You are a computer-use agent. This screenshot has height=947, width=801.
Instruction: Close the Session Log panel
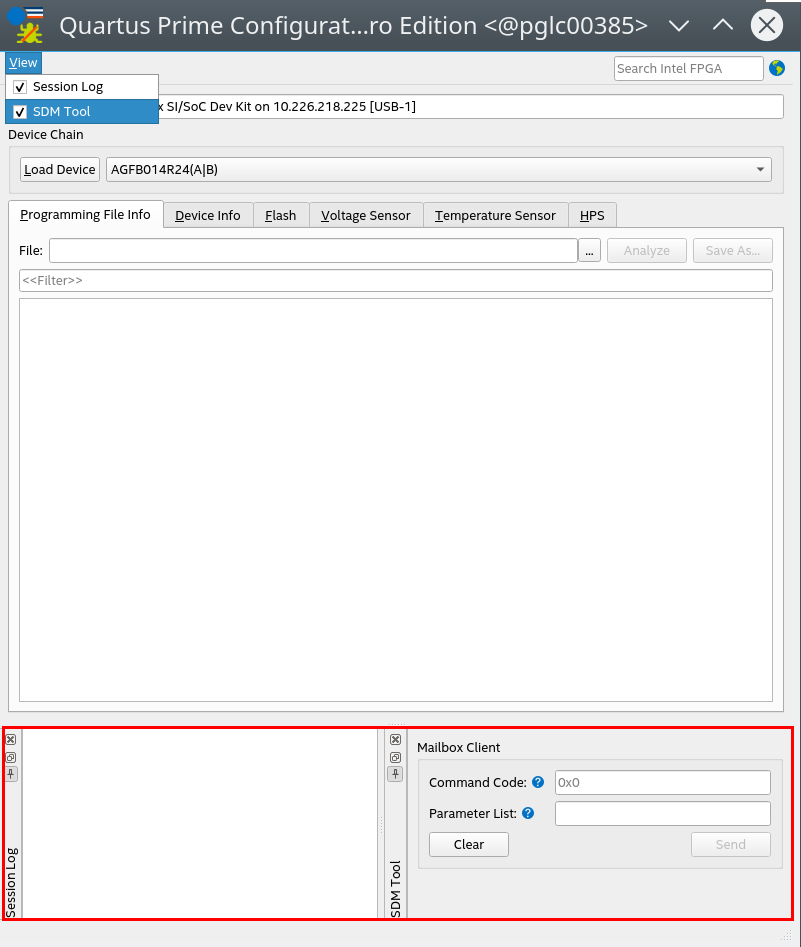11,739
